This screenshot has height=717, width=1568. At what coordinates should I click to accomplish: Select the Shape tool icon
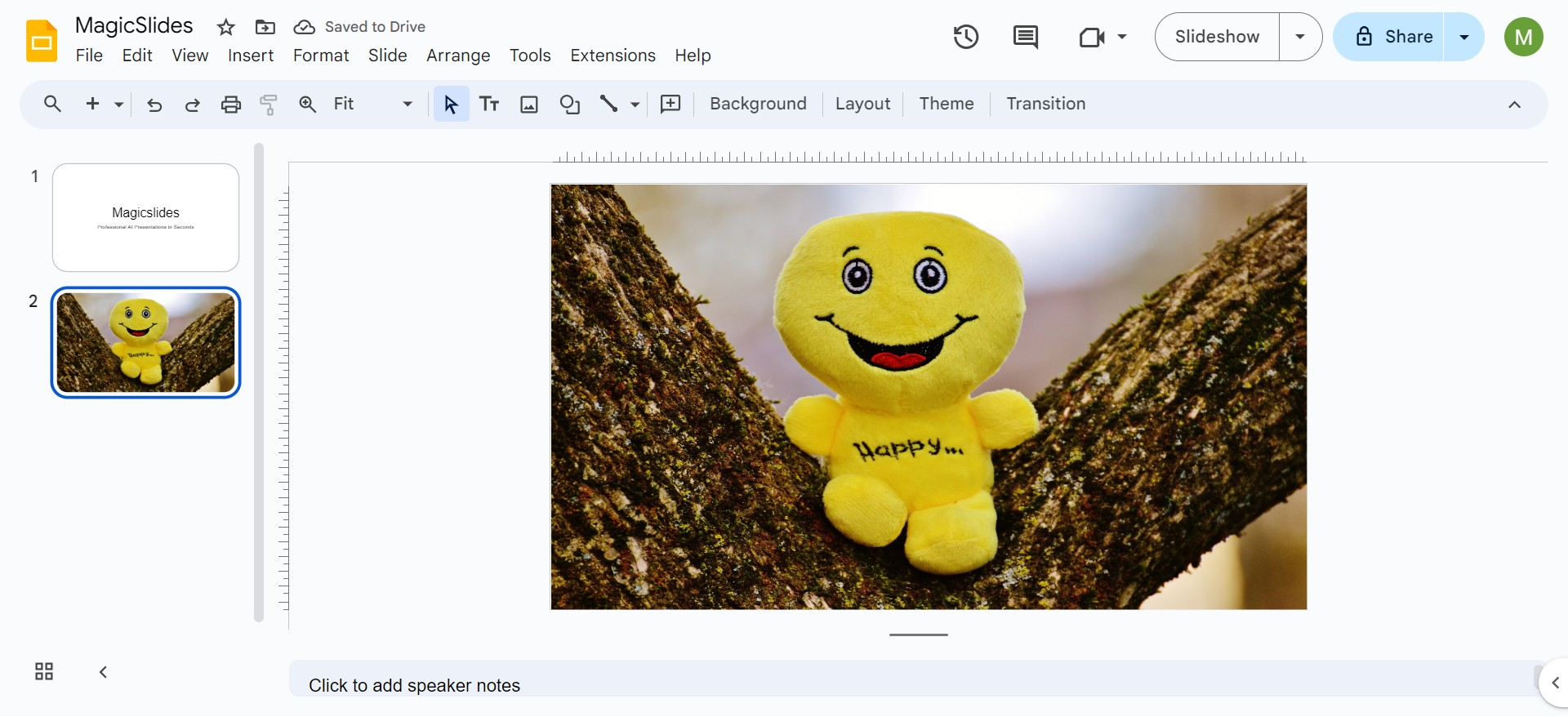click(x=569, y=105)
